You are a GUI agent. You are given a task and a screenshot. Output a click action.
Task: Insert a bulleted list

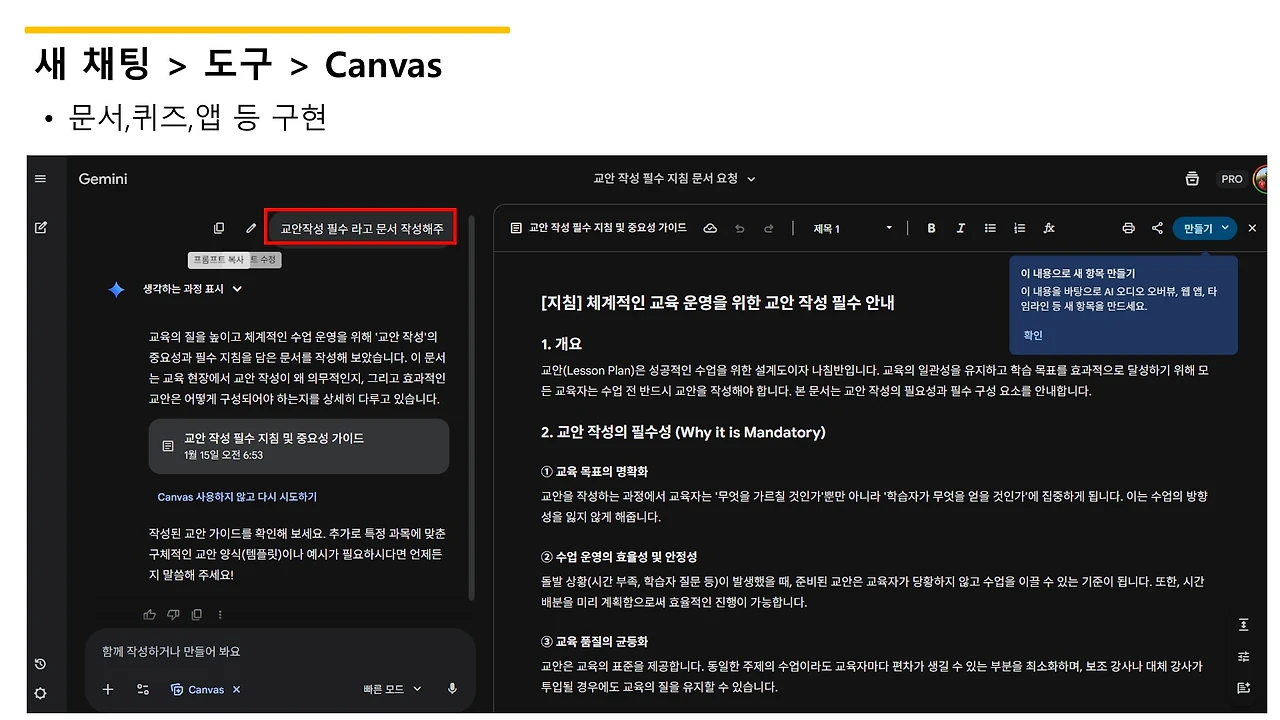990,228
